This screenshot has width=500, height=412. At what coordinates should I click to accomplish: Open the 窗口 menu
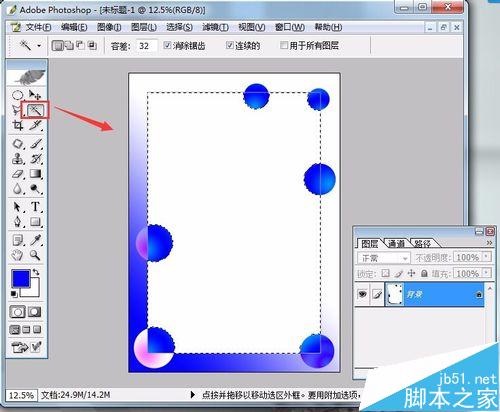(290, 27)
